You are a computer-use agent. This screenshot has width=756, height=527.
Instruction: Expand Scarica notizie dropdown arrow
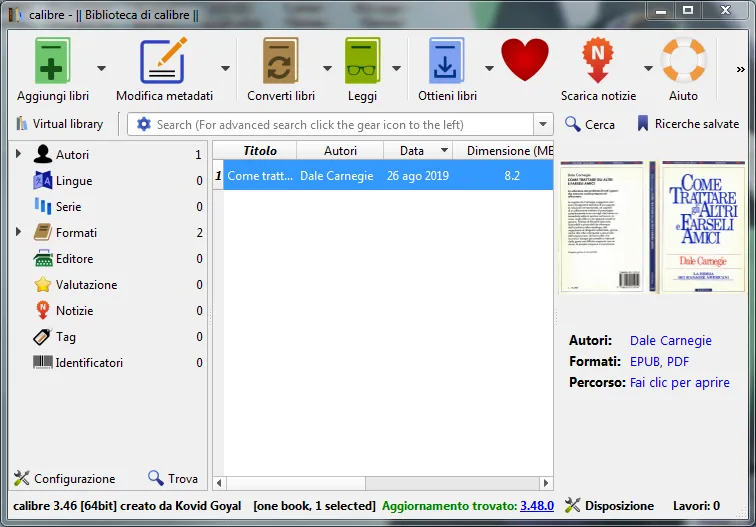coord(648,68)
